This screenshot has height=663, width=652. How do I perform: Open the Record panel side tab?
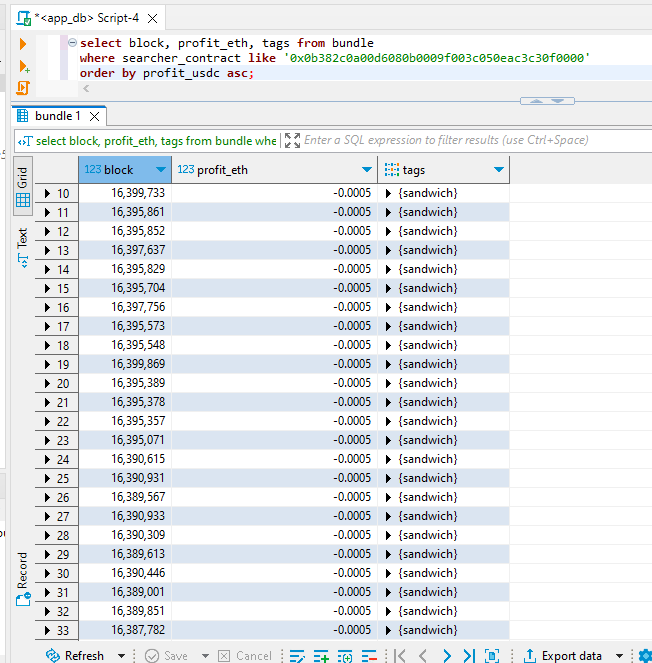[x=23, y=578]
